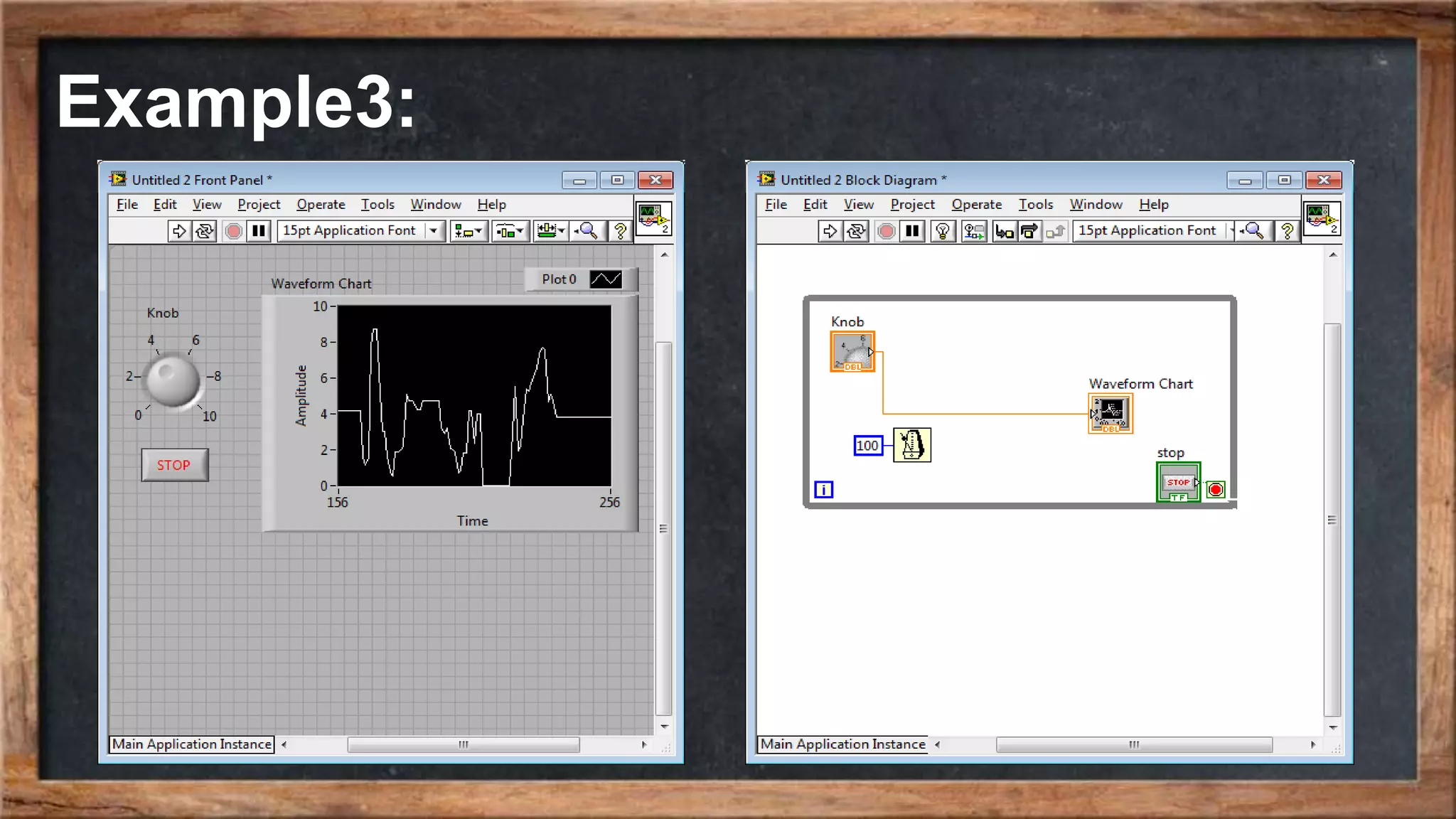
Task: Open Front Panel font dropdown
Action: pyautogui.click(x=433, y=231)
